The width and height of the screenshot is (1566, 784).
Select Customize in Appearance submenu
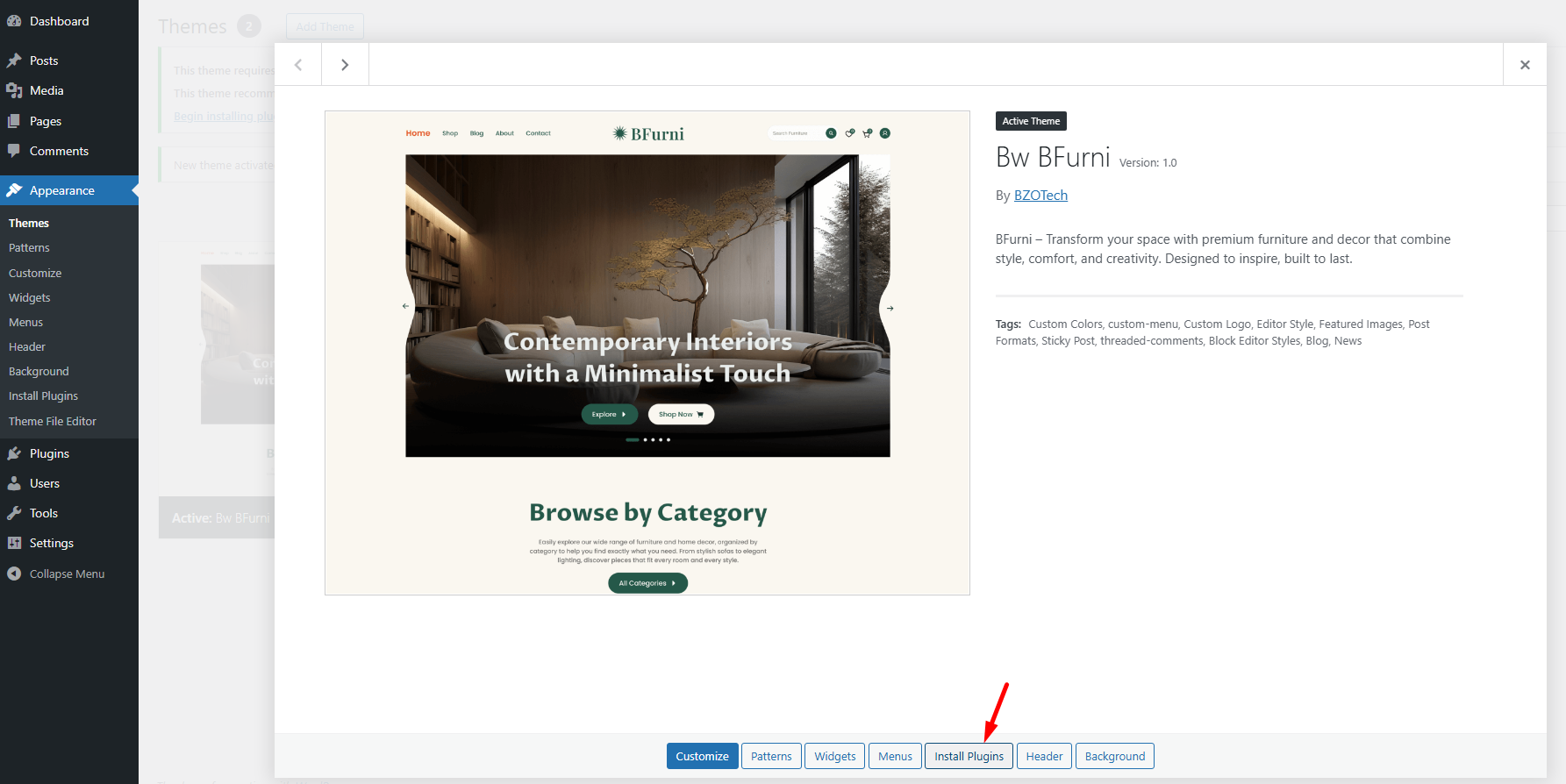click(35, 273)
